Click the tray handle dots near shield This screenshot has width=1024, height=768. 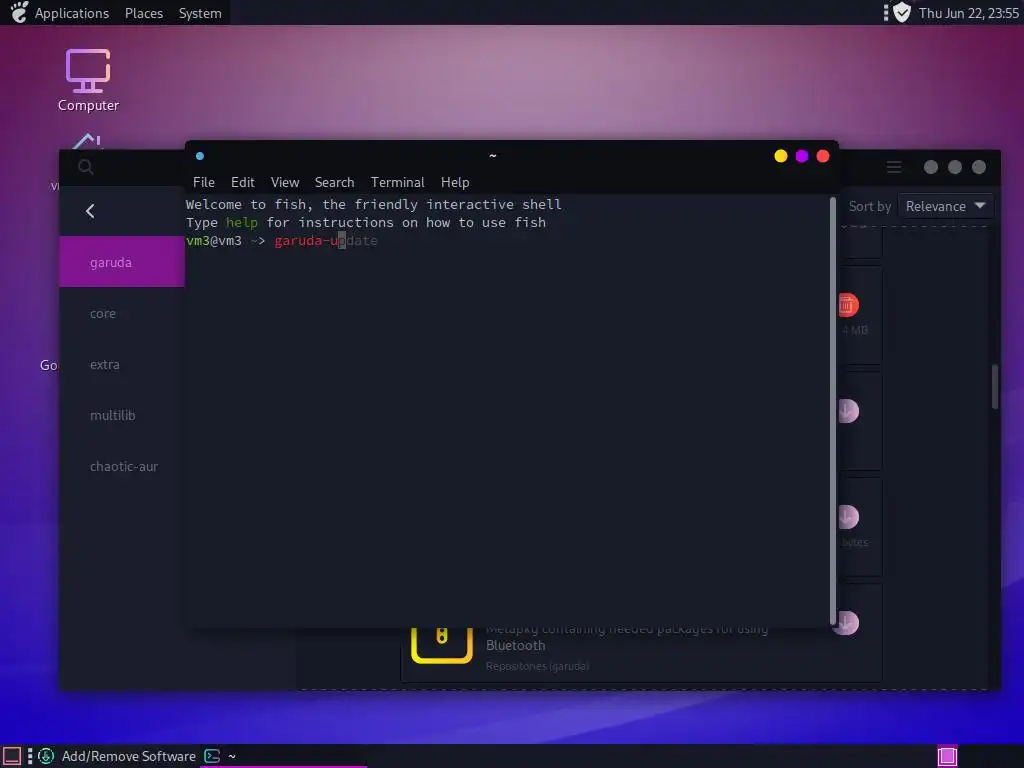point(886,12)
